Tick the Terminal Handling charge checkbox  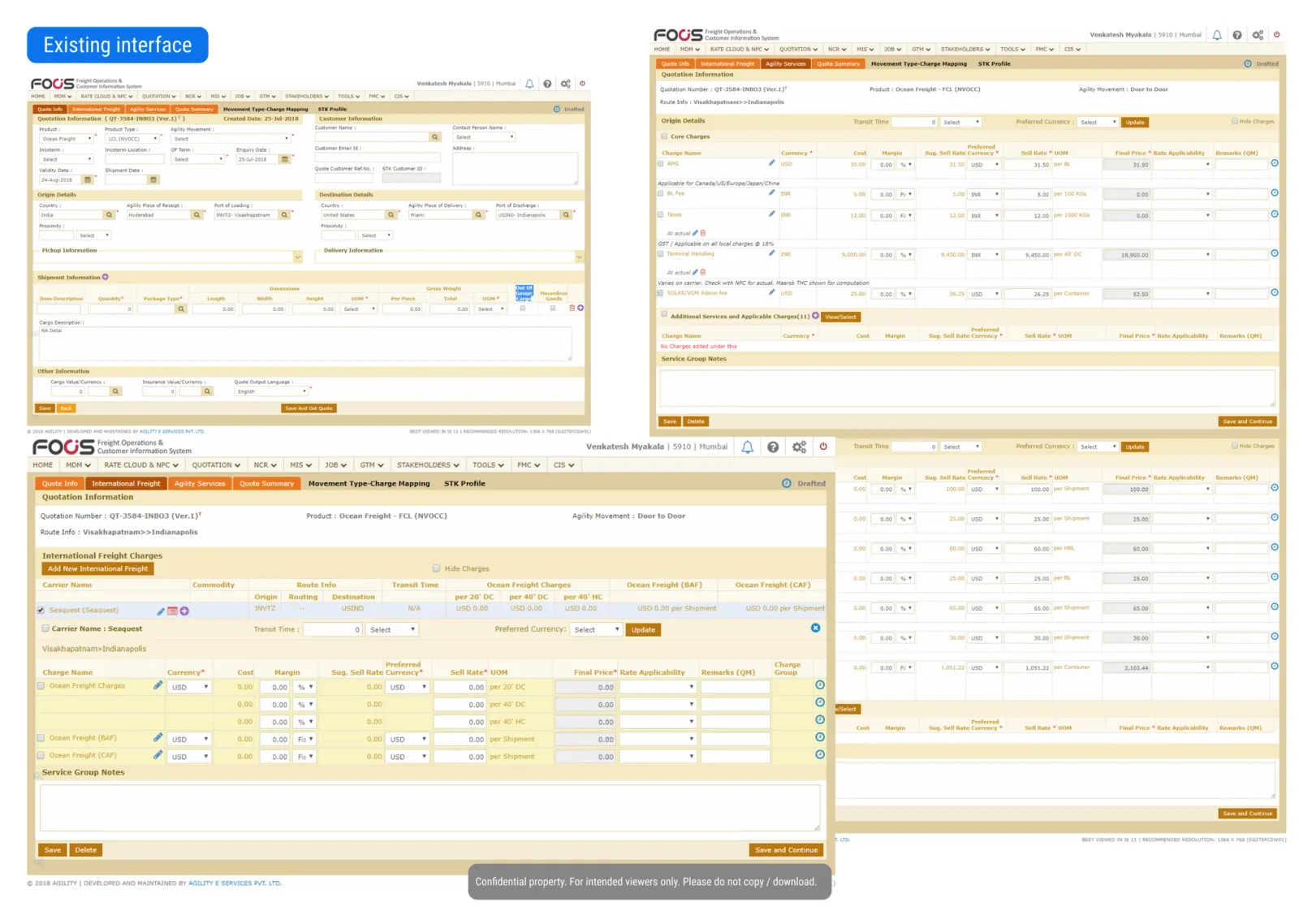point(660,253)
